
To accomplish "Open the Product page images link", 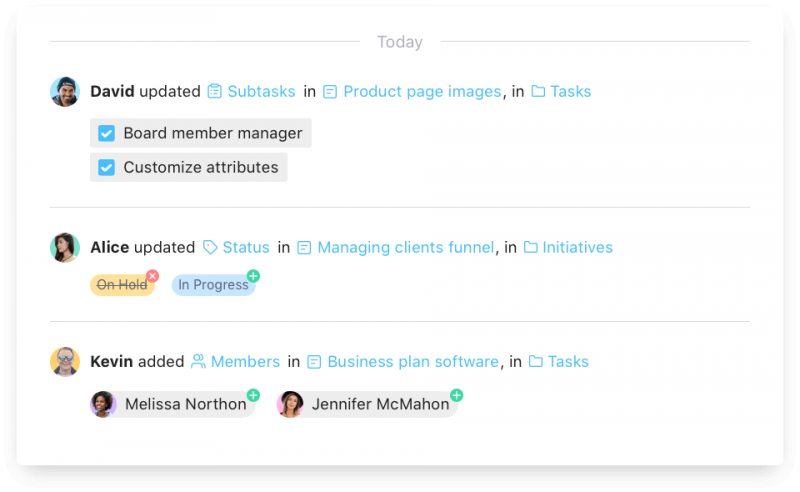I will tap(421, 91).
